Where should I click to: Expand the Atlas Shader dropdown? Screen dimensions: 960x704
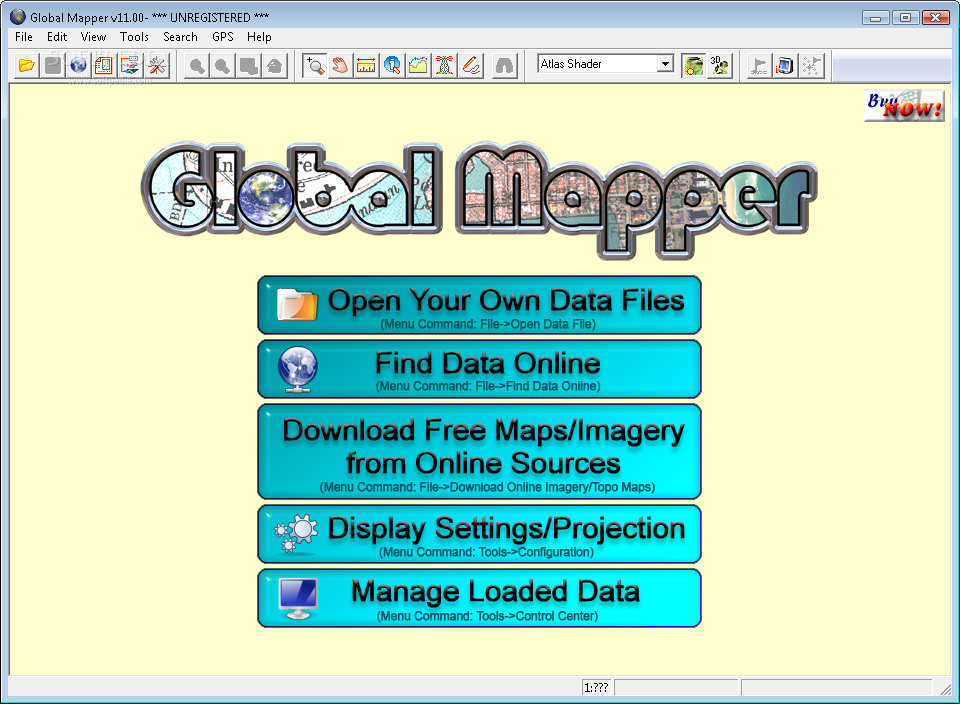point(665,64)
